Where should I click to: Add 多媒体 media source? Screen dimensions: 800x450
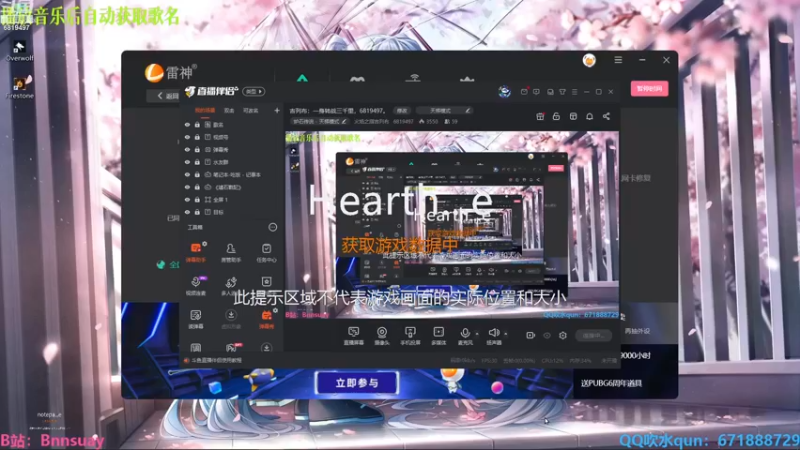(438, 336)
